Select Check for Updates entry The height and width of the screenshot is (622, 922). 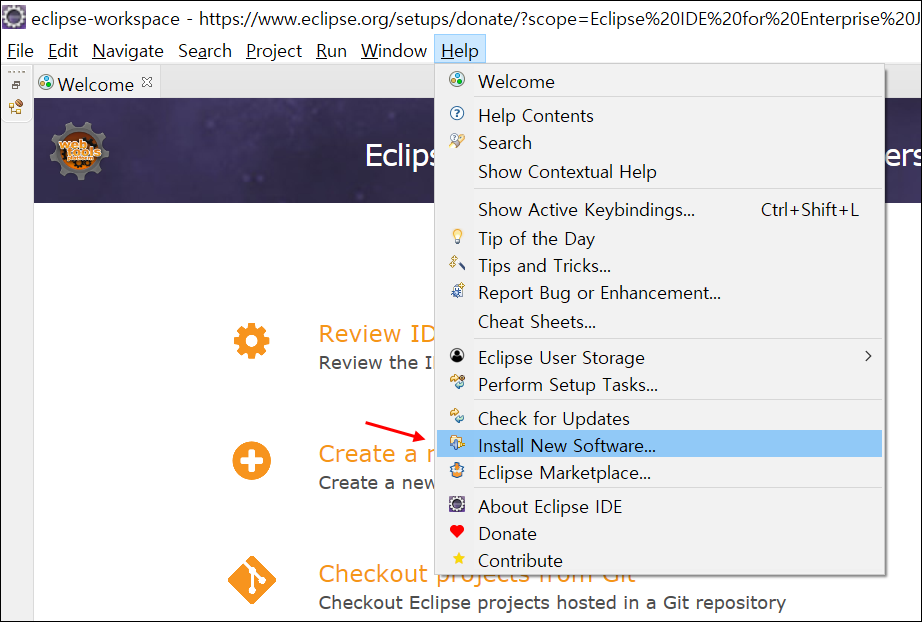coord(659,418)
